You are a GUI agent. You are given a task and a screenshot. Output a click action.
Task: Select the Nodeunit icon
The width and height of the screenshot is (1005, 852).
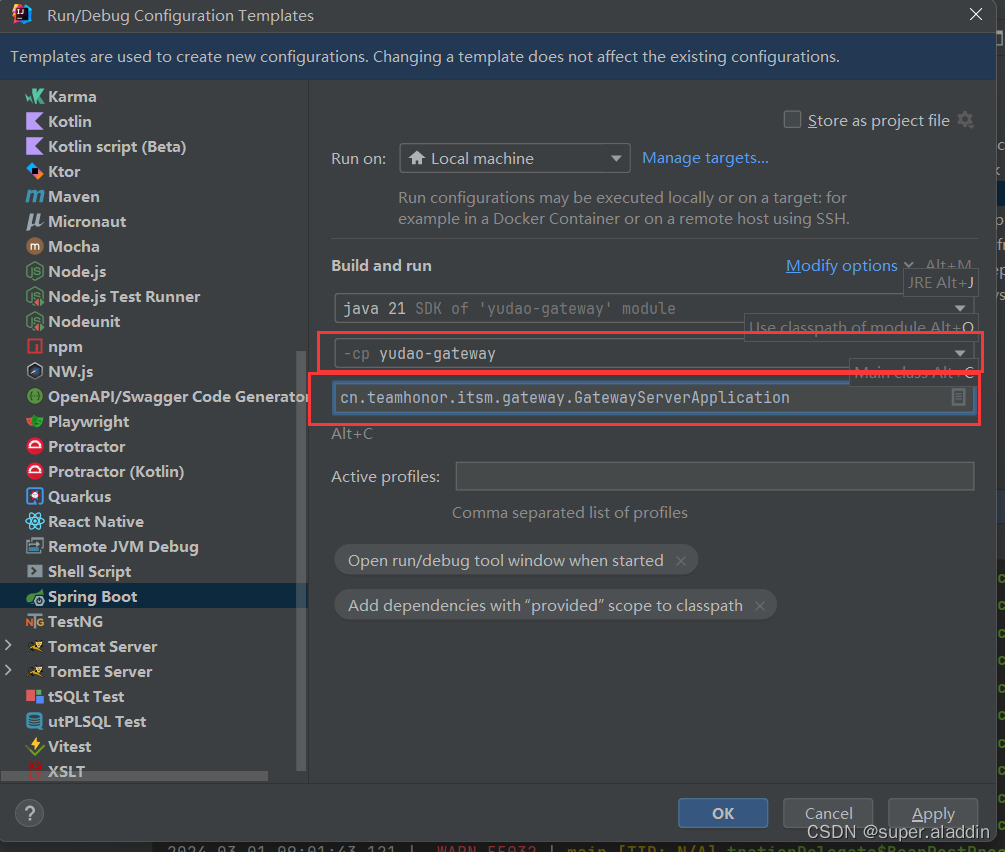[x=35, y=321]
